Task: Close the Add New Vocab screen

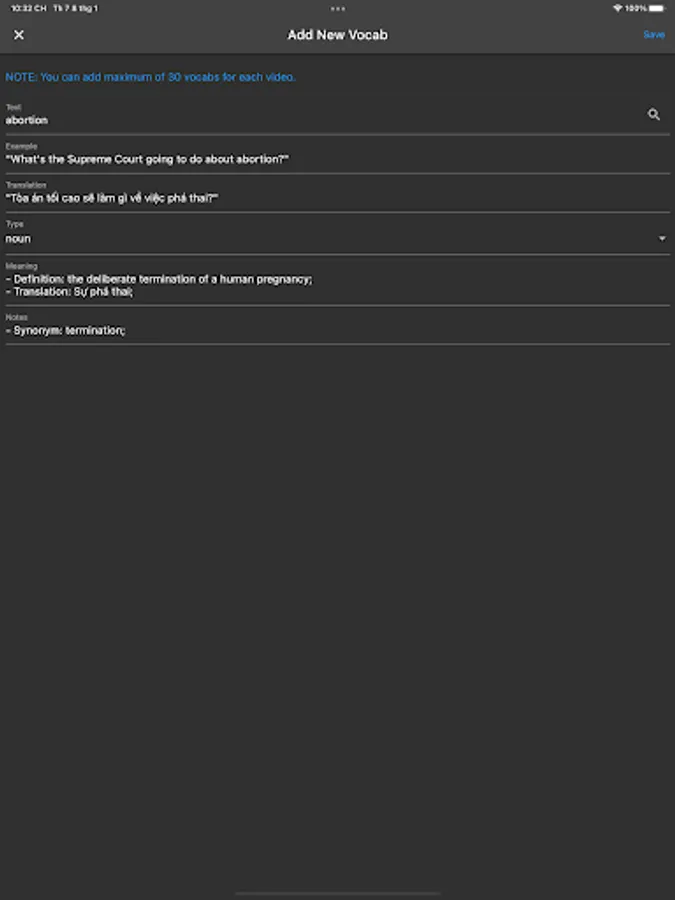Action: 18,35
